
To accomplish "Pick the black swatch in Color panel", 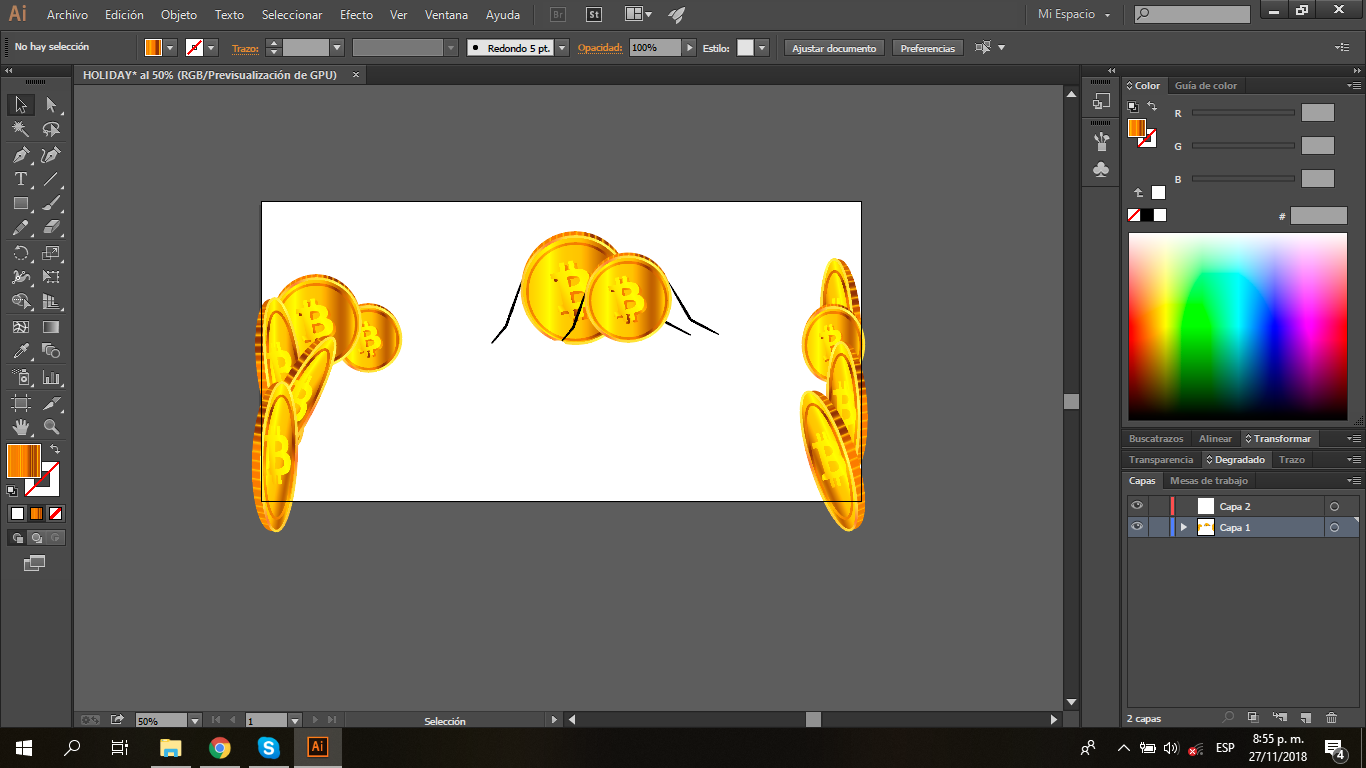I will [1147, 215].
